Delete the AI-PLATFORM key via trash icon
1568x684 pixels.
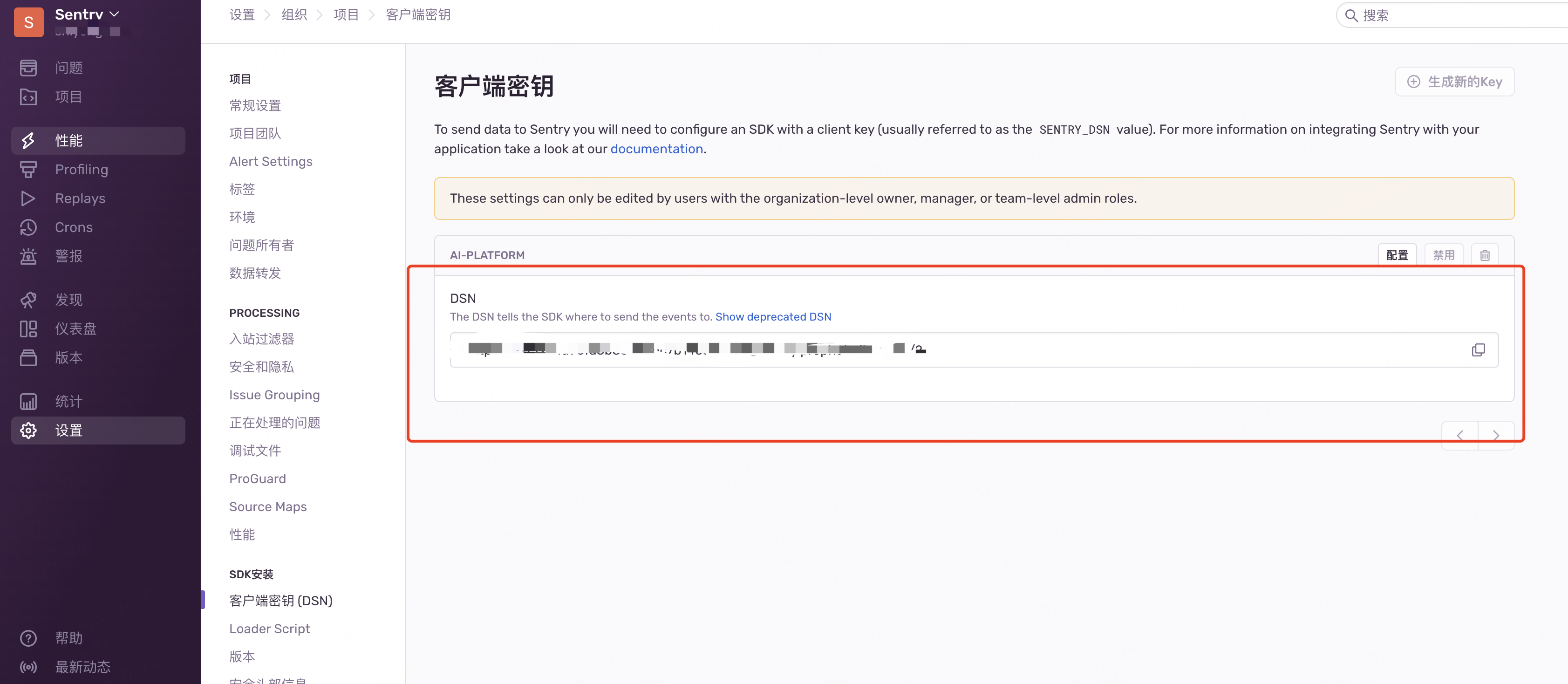[1485, 255]
